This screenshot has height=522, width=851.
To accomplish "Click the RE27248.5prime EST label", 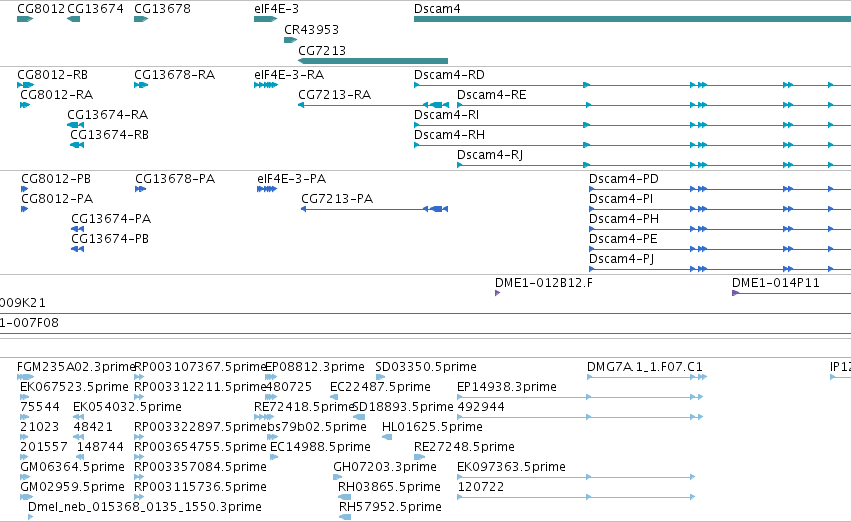I will pyautogui.click(x=465, y=447).
